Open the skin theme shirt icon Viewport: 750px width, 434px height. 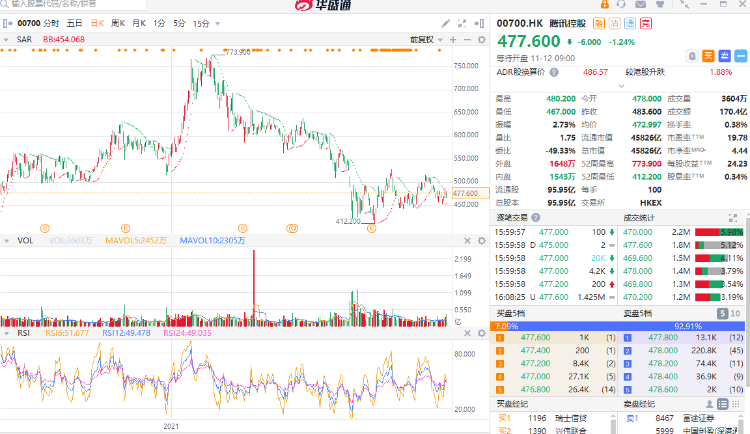pos(660,4)
